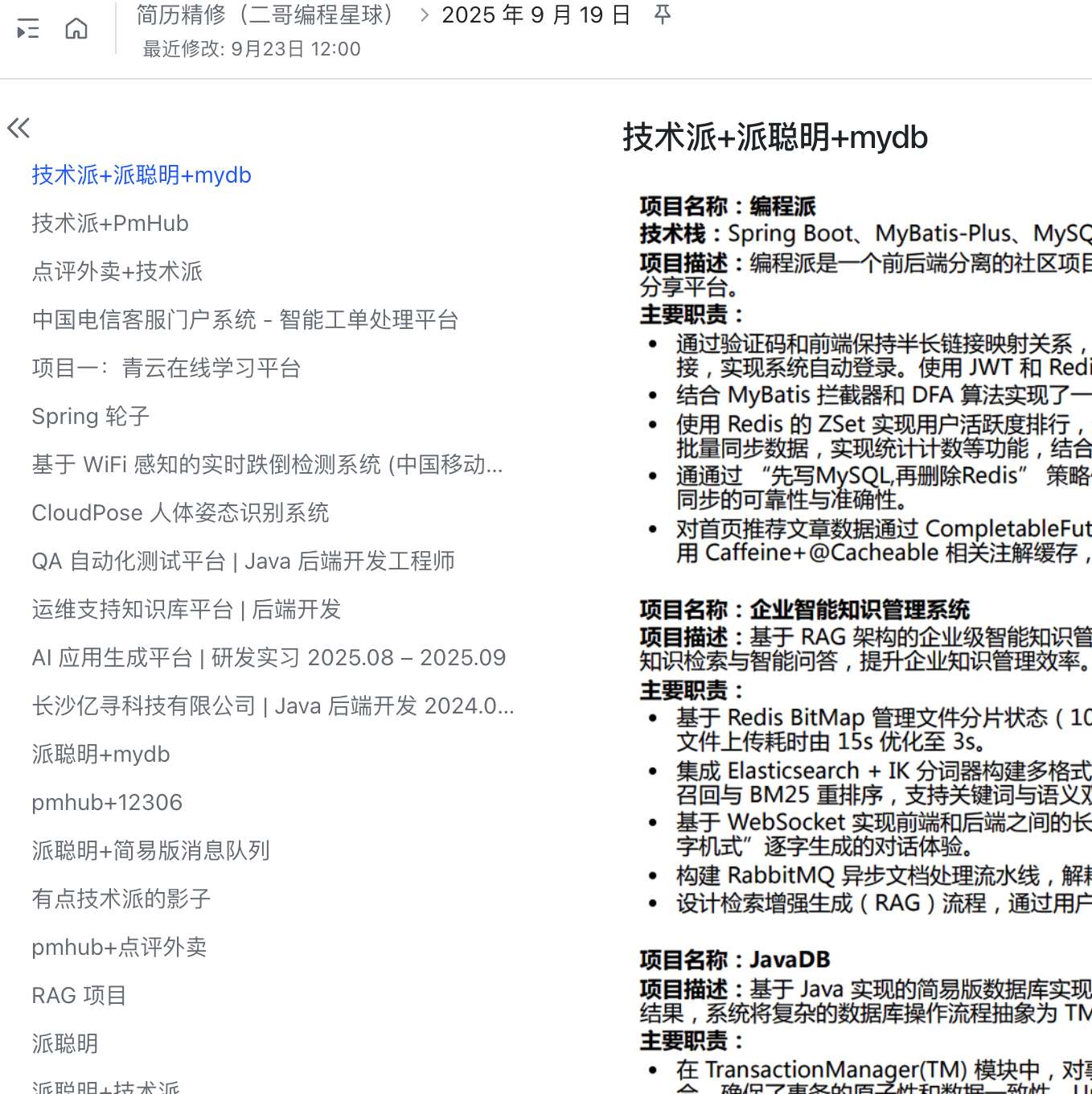Click the 技术派+派聪明+mydb main heading

click(775, 138)
